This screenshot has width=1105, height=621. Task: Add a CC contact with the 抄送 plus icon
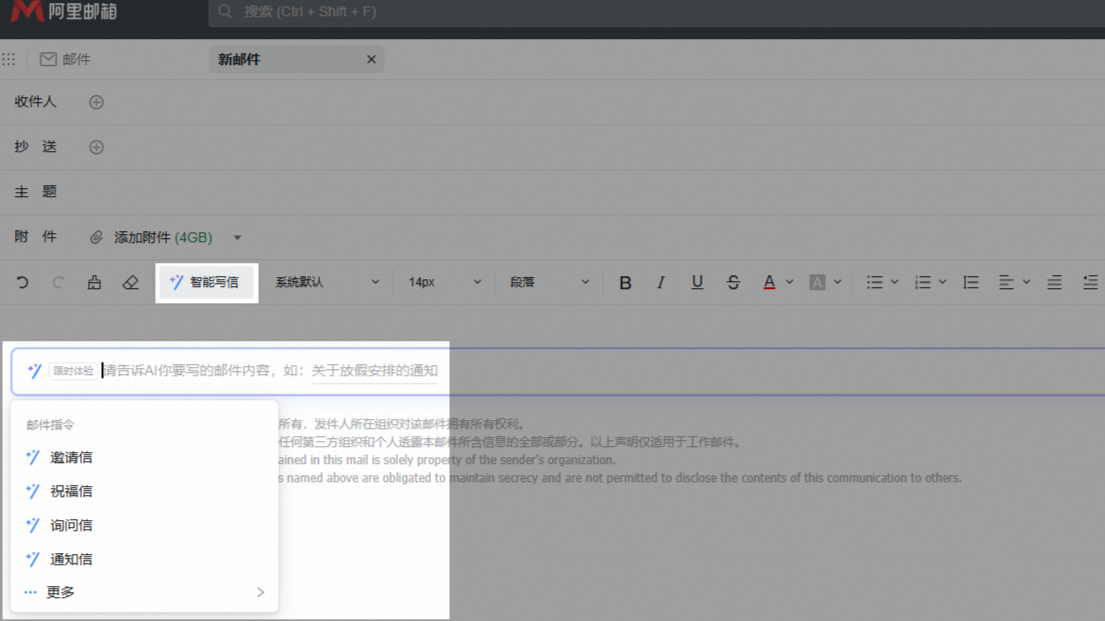[97, 147]
